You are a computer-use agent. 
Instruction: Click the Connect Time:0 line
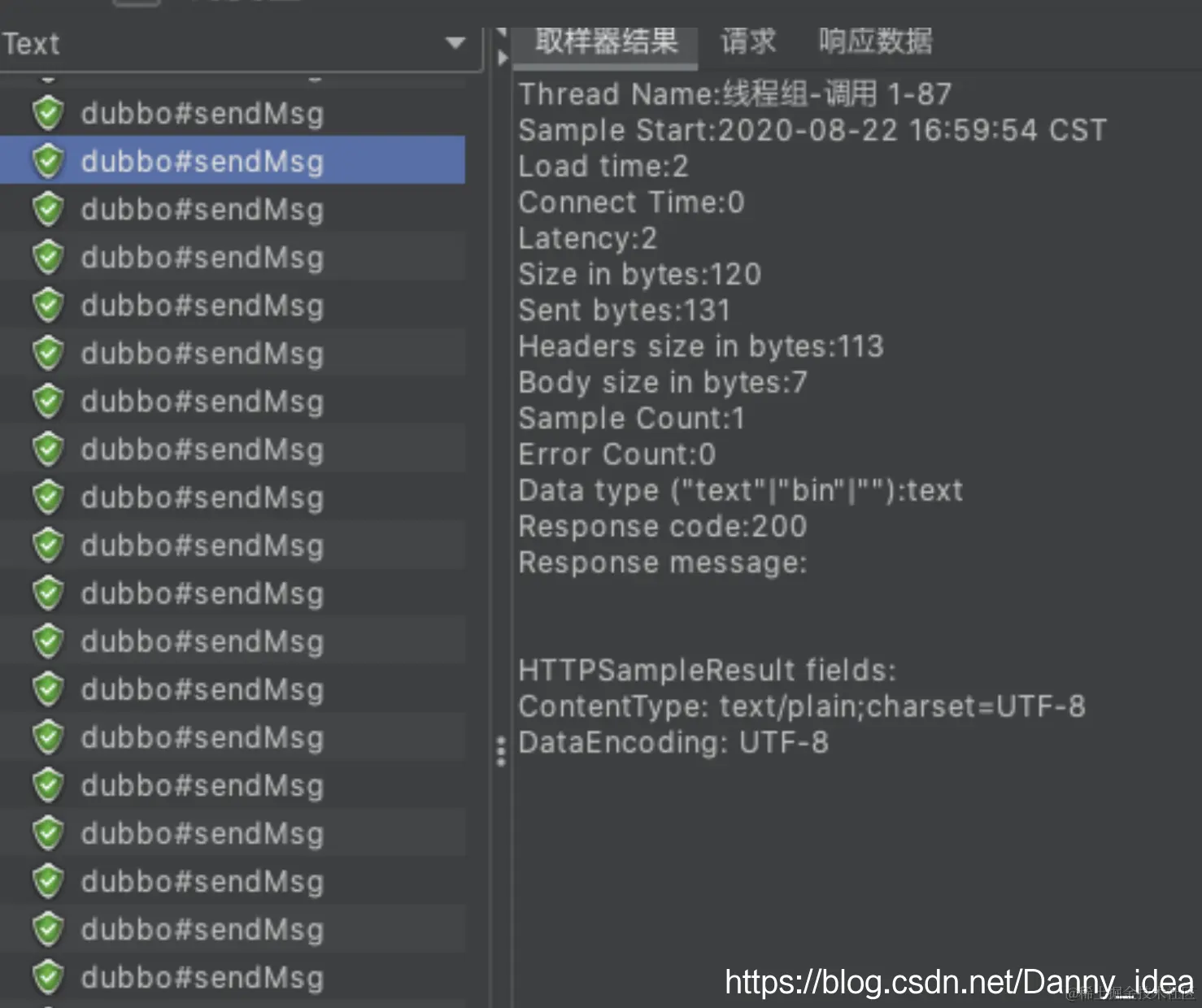[x=631, y=202]
